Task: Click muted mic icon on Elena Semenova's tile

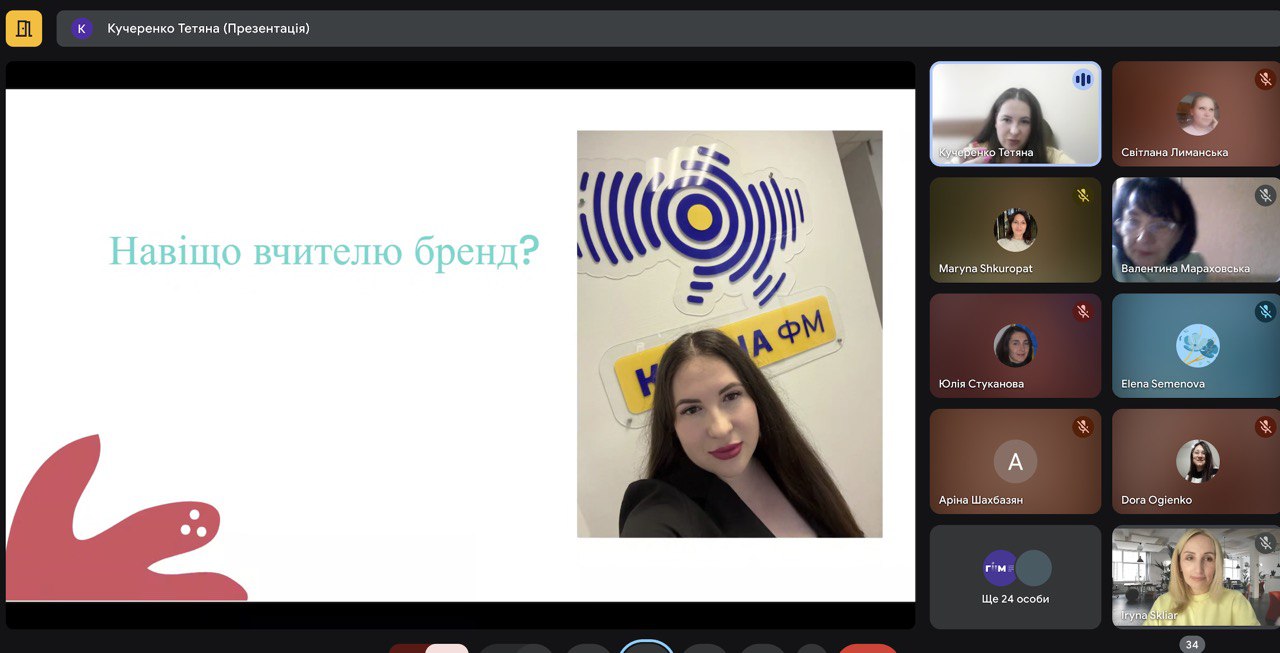Action: (1265, 312)
